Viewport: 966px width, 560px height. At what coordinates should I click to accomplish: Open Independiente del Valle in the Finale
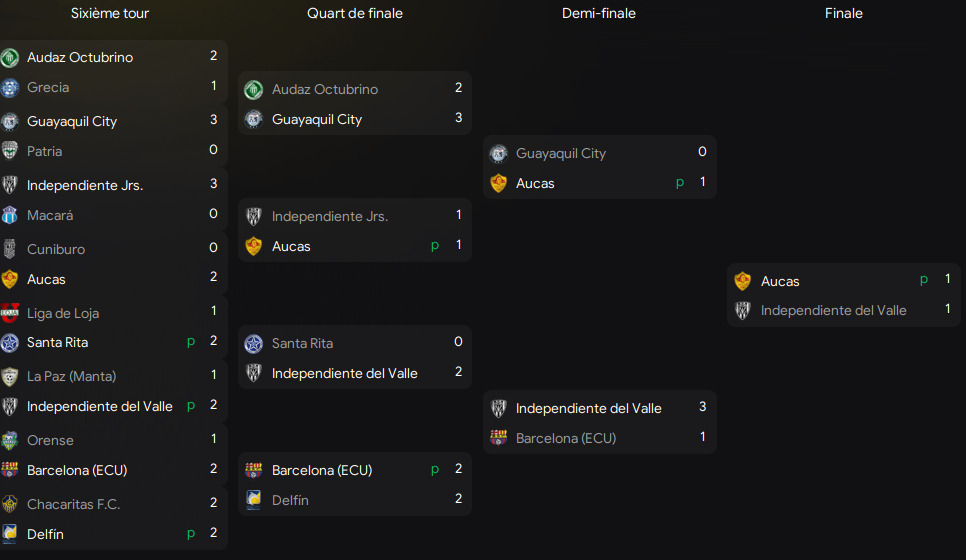click(833, 310)
